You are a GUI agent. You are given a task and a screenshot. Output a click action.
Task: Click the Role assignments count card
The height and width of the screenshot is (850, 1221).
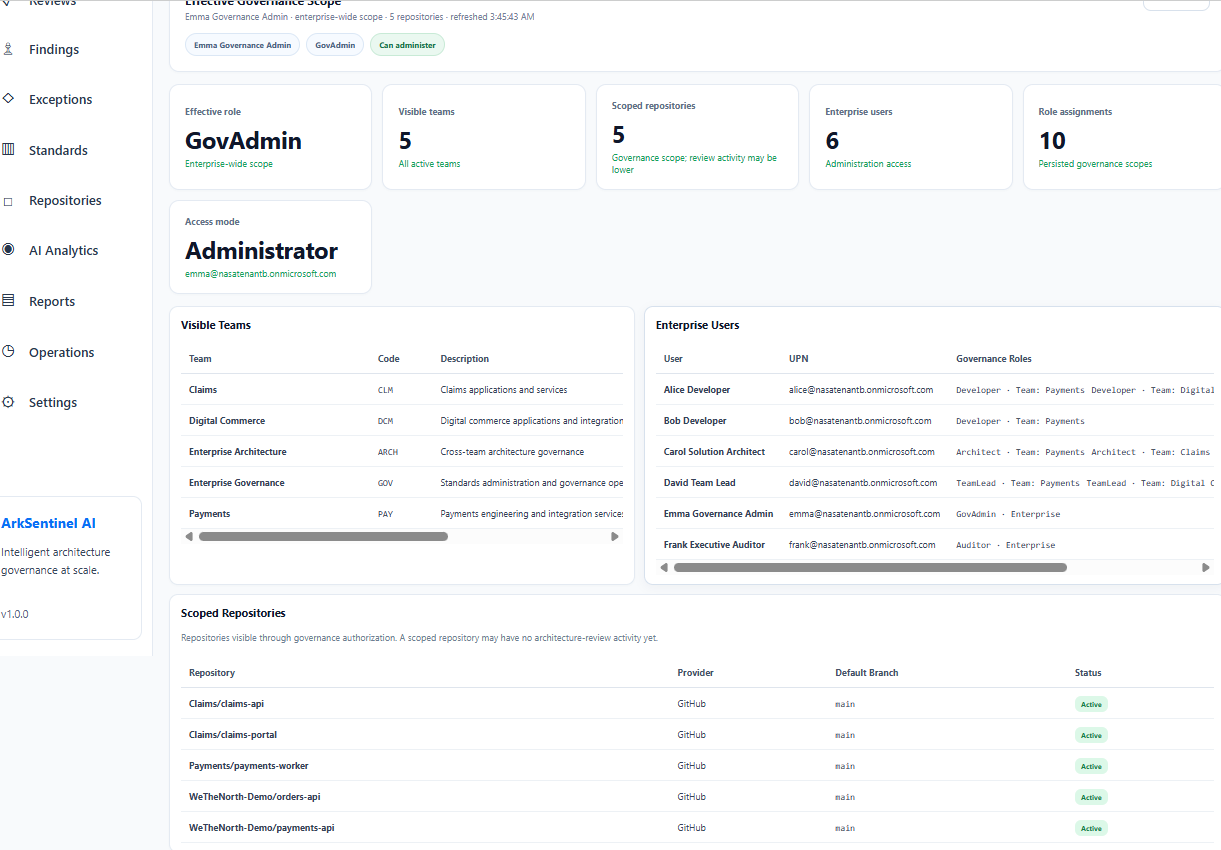pyautogui.click(x=1122, y=137)
